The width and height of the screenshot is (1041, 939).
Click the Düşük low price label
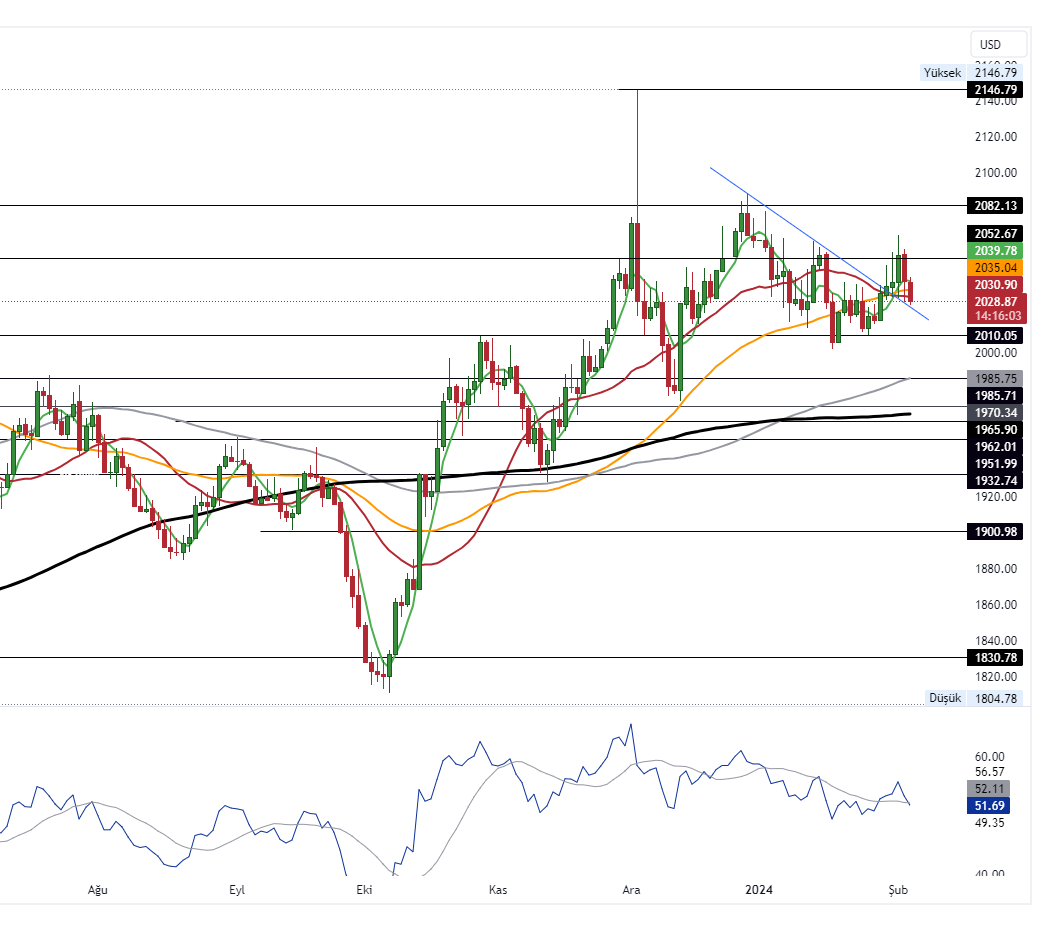tap(944, 698)
